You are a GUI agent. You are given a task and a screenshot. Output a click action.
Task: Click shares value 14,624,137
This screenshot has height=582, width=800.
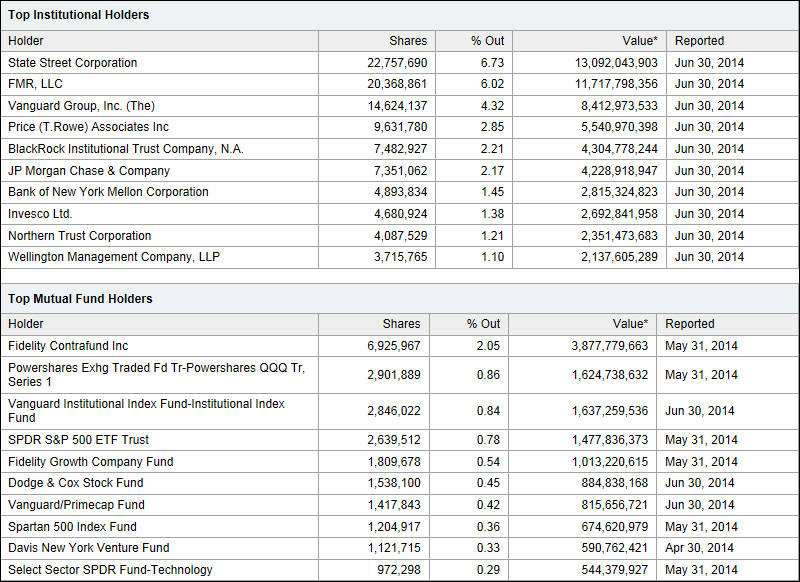[x=397, y=106]
